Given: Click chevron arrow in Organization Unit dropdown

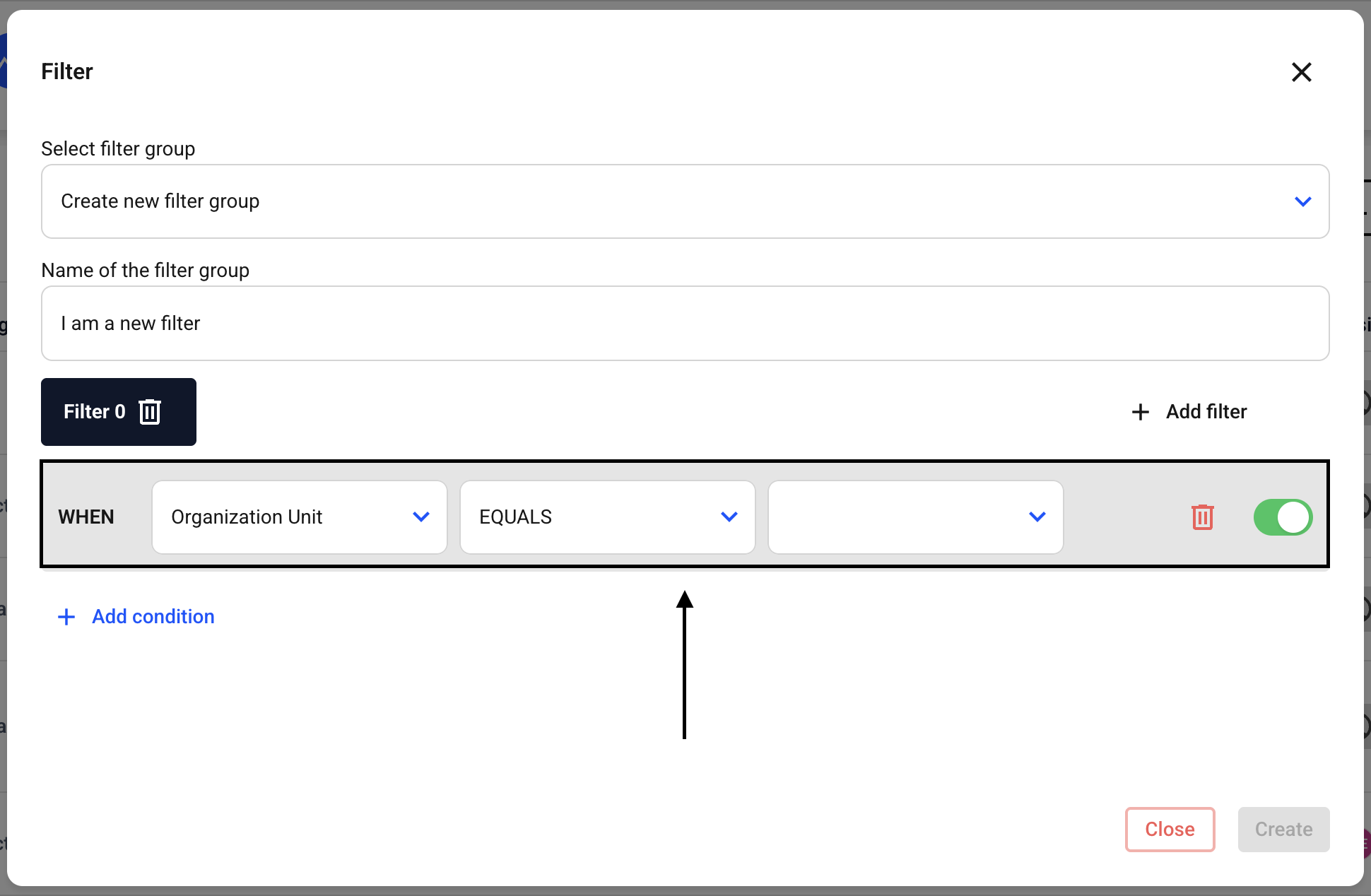Looking at the screenshot, I should [x=421, y=517].
